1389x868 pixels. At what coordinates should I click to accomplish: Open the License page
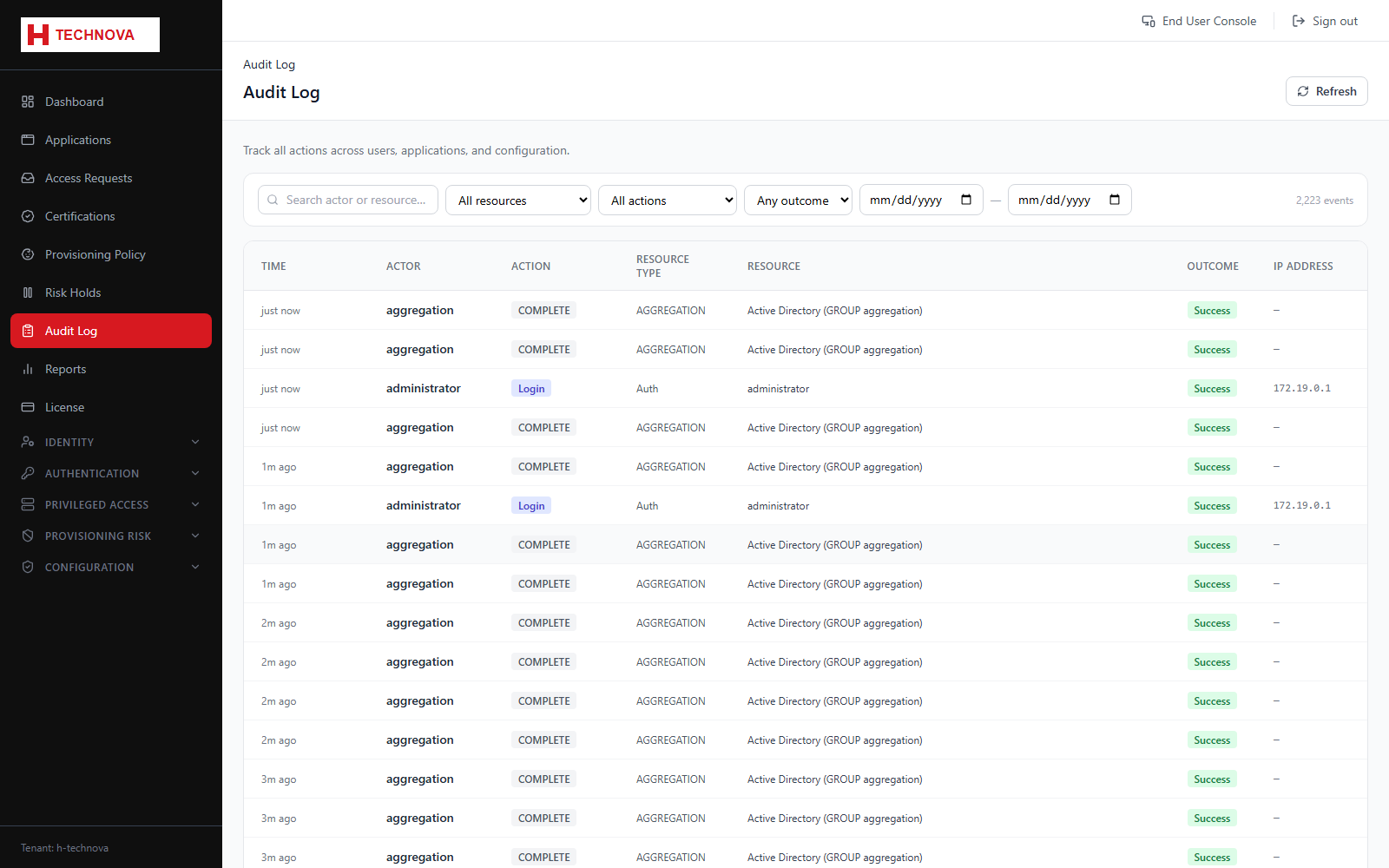(111, 407)
